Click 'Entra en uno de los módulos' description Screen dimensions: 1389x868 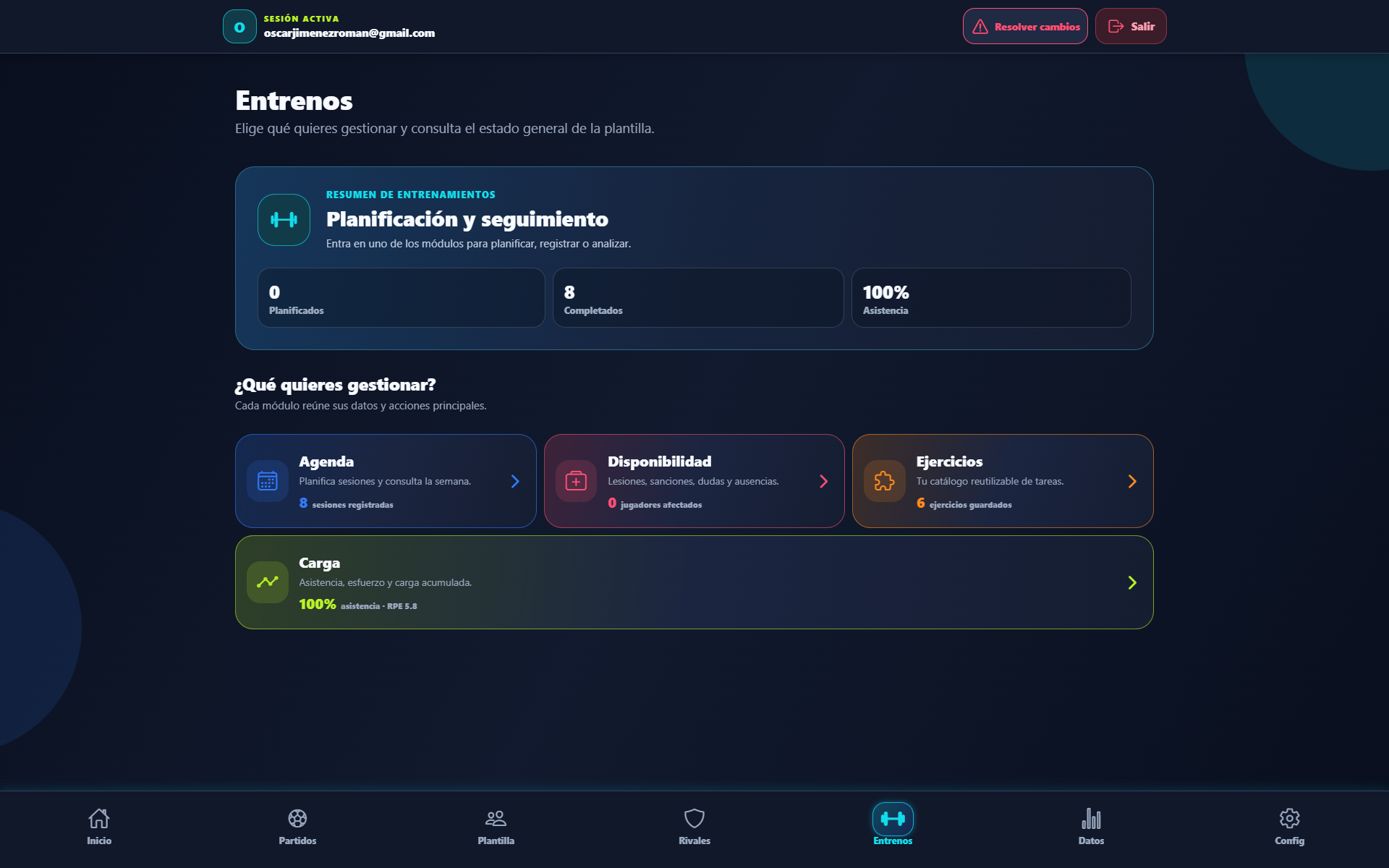point(478,244)
